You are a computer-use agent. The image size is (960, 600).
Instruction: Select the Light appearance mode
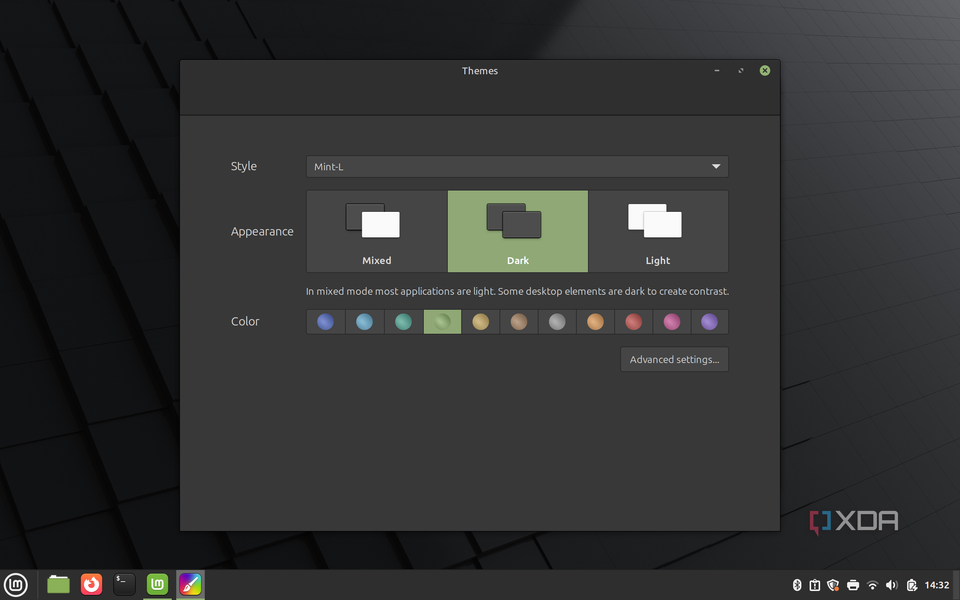coord(658,231)
